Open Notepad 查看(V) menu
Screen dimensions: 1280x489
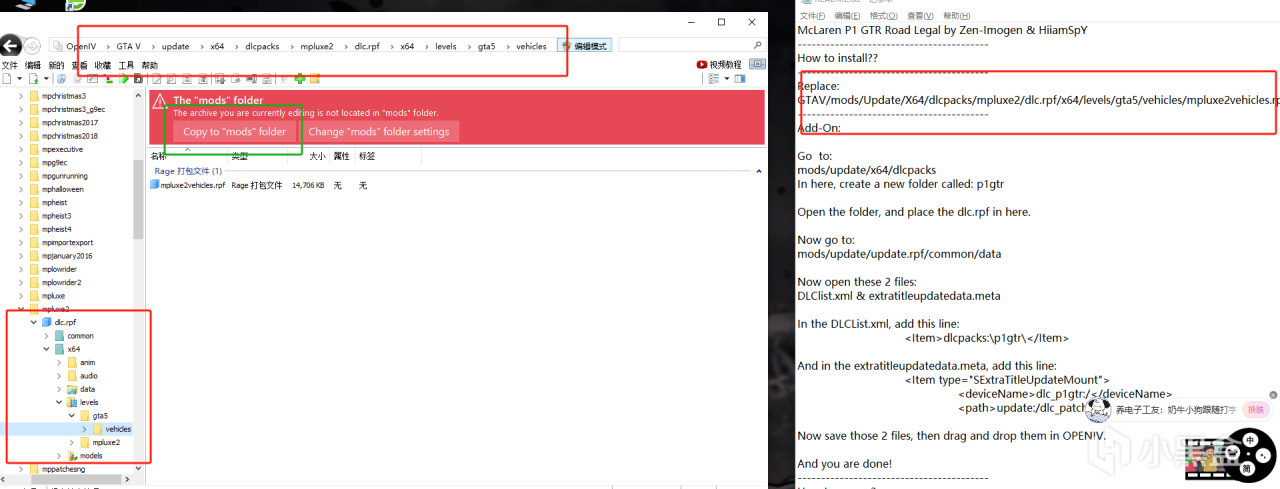click(921, 16)
